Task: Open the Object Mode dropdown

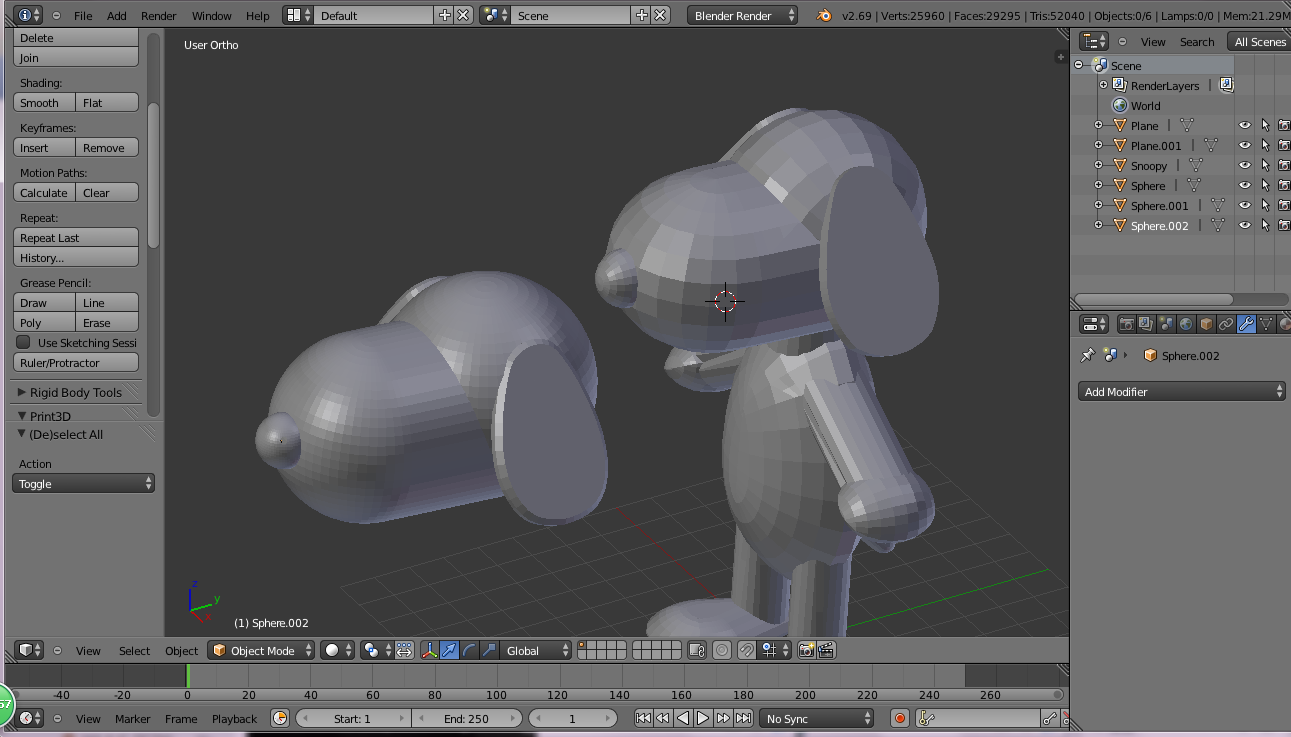Action: 261,650
